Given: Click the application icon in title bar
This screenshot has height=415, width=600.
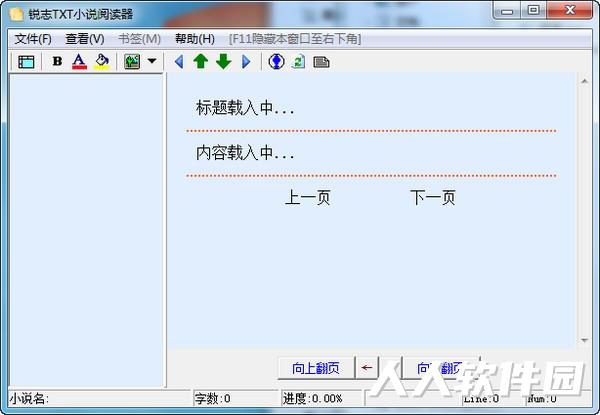Looking at the screenshot, I should click(17, 14).
